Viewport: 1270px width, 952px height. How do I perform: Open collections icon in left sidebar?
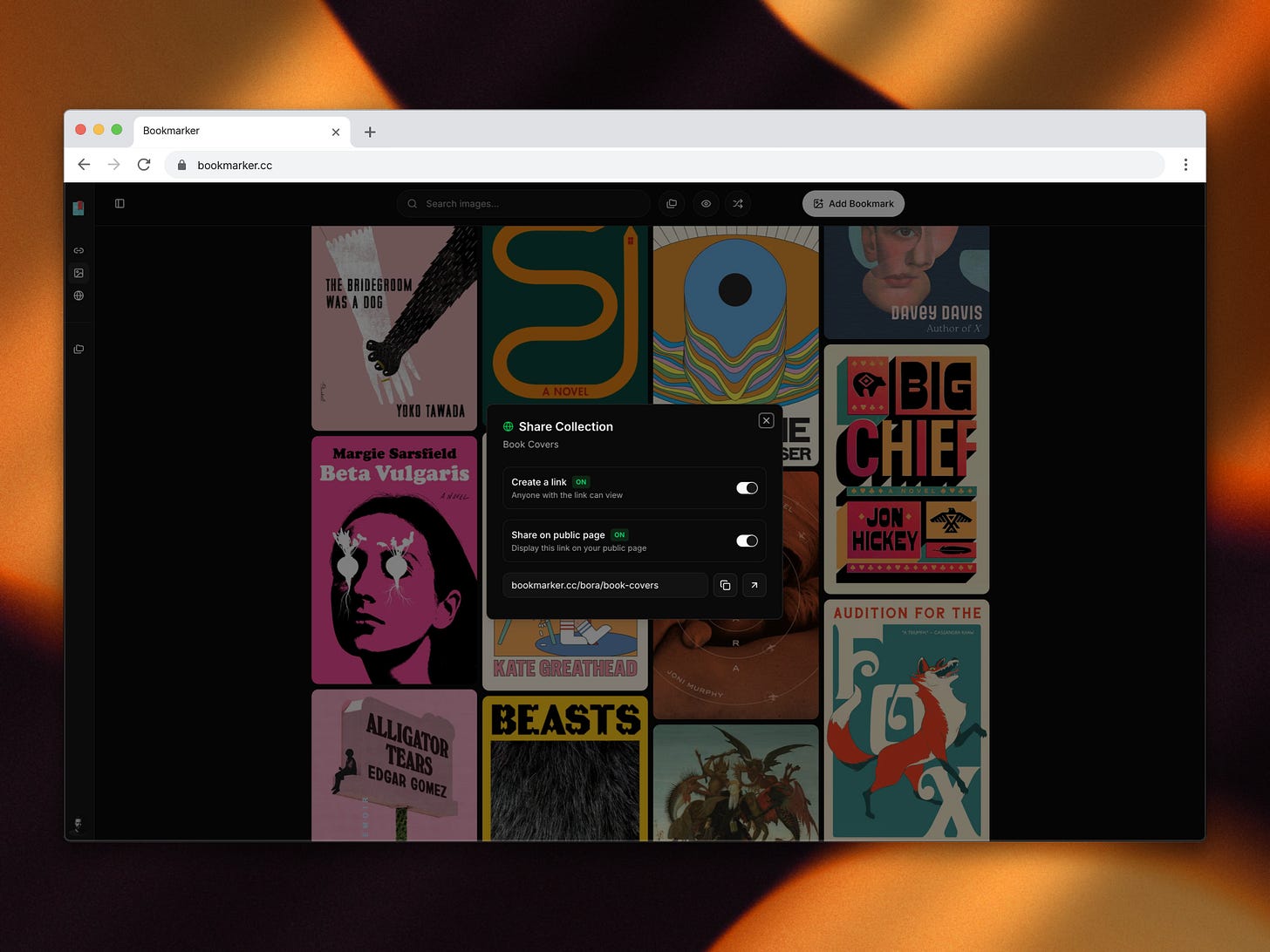(79, 349)
